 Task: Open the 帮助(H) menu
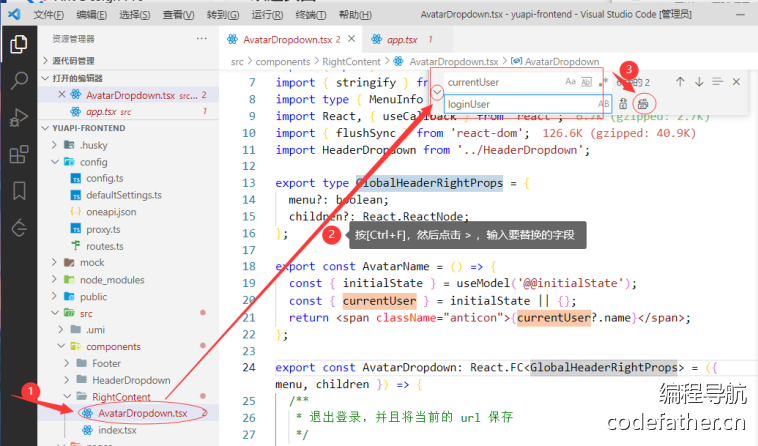click(x=355, y=14)
